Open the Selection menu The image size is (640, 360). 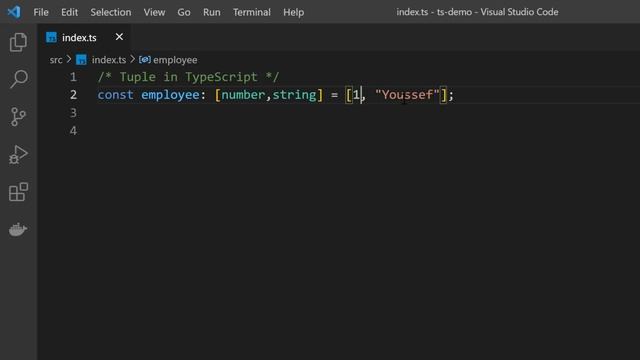point(111,12)
